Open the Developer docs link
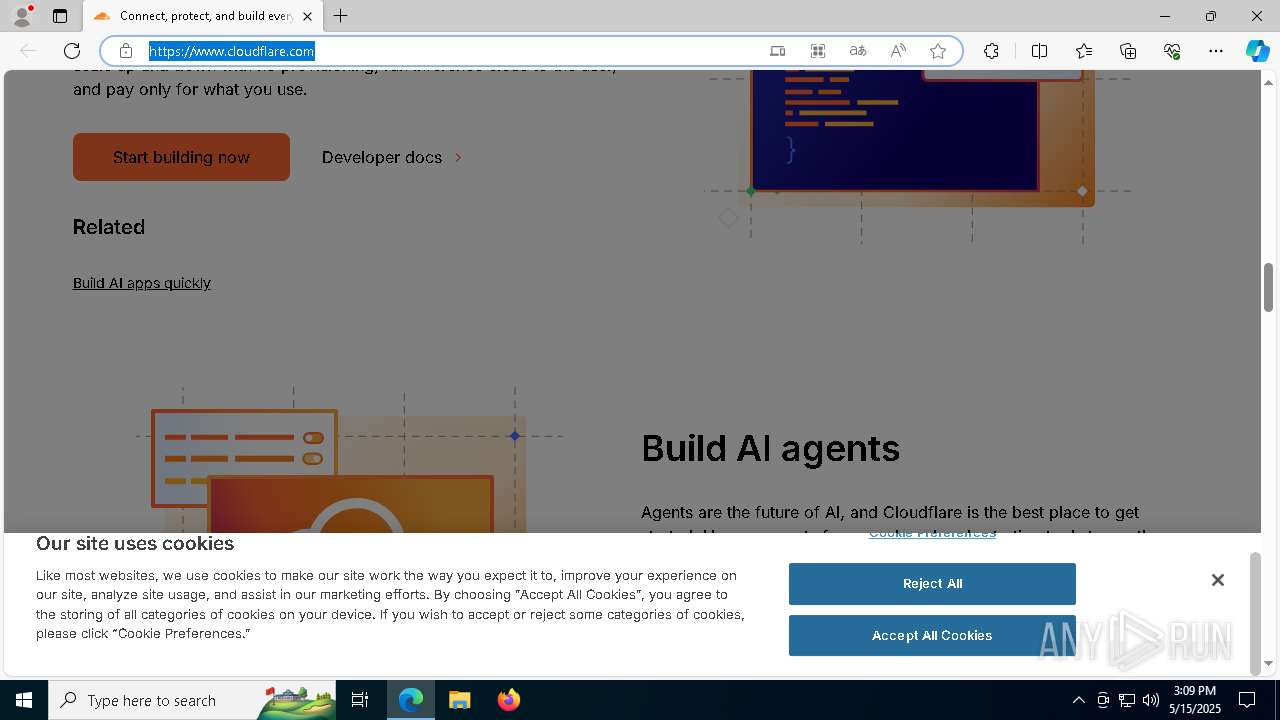This screenshot has height=720, width=1280. 382,157
